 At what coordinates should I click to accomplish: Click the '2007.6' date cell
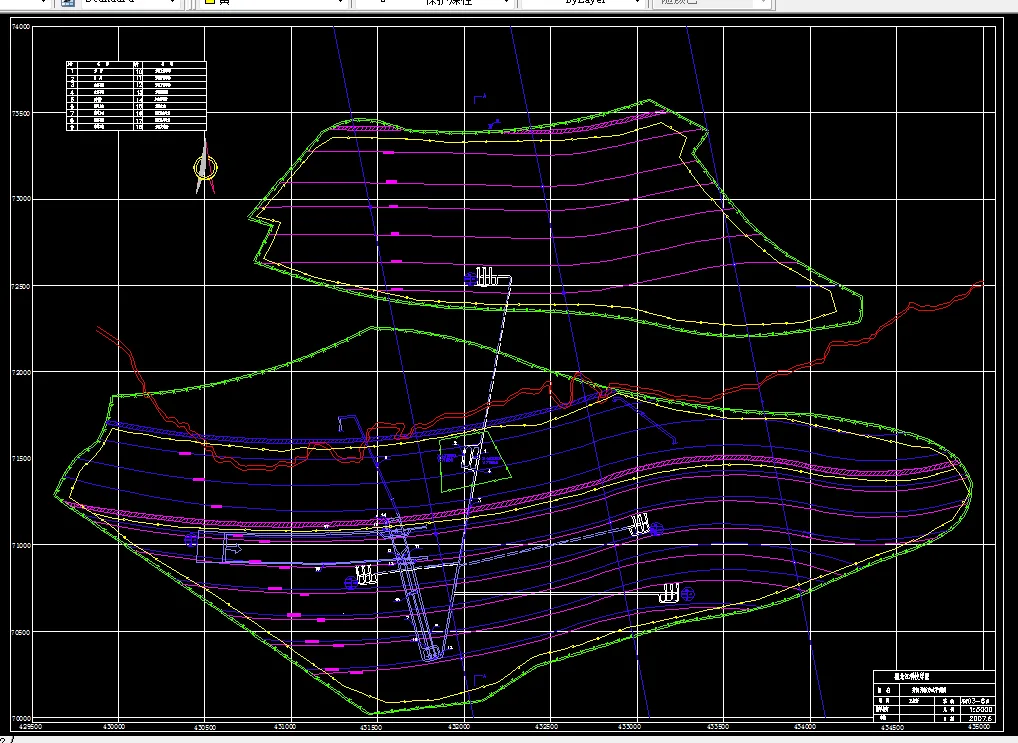[977, 718]
